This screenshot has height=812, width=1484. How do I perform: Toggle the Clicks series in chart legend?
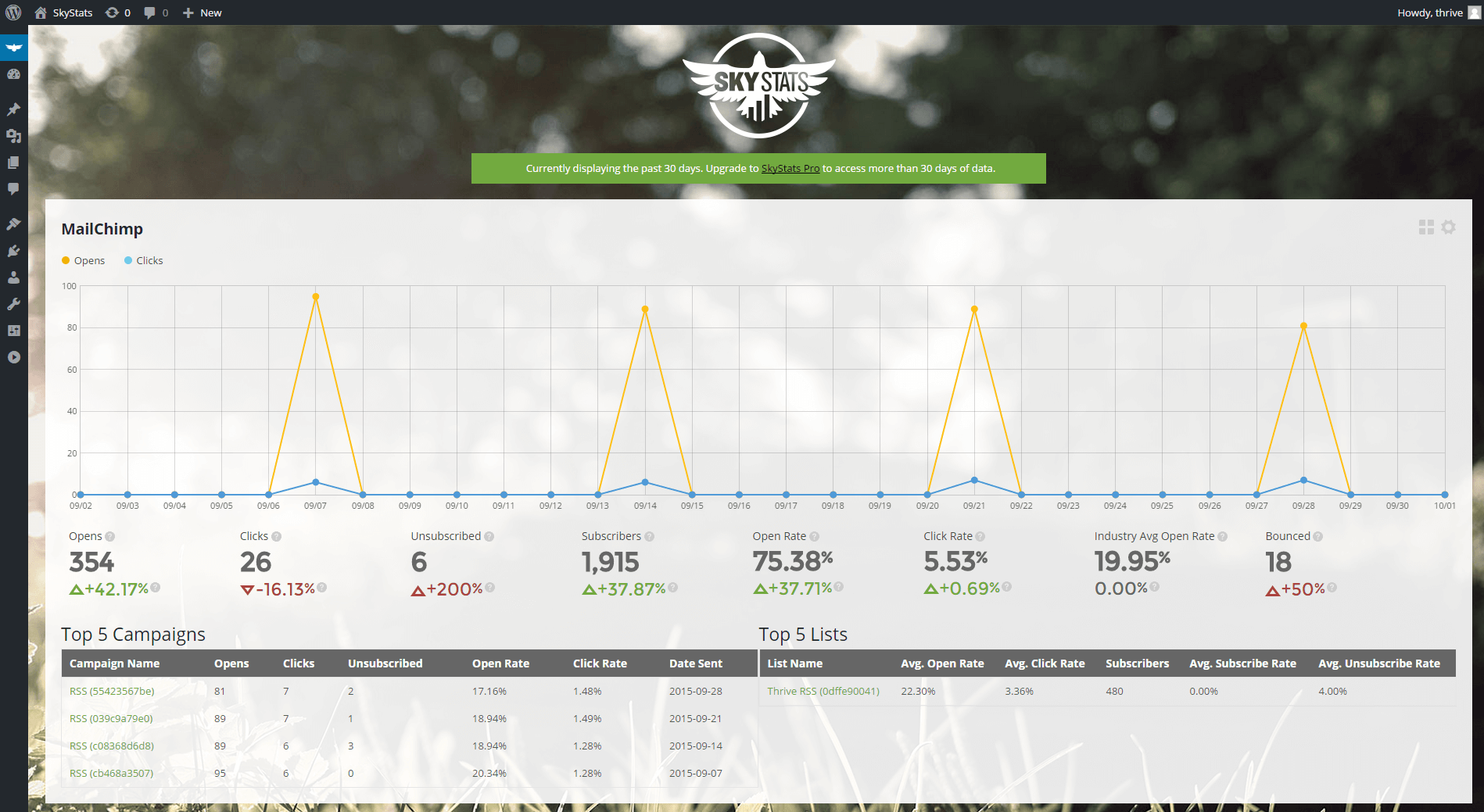[143, 260]
